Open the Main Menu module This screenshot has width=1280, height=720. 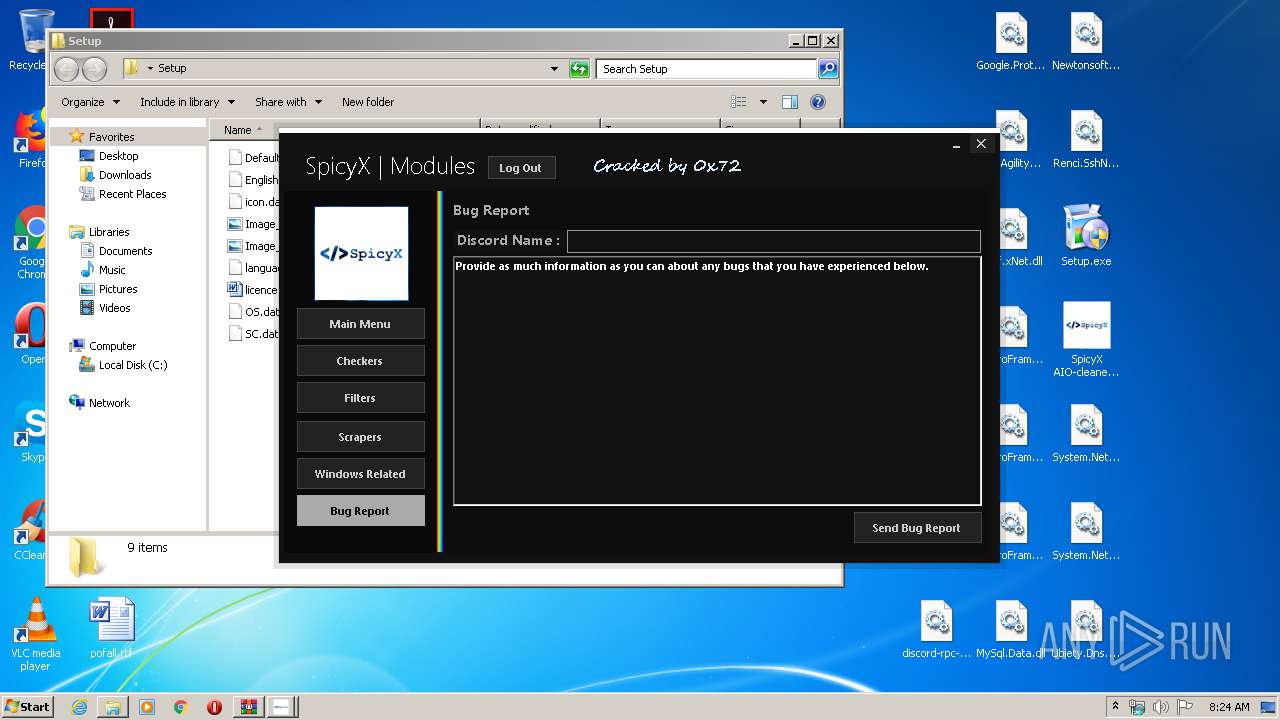click(360, 324)
